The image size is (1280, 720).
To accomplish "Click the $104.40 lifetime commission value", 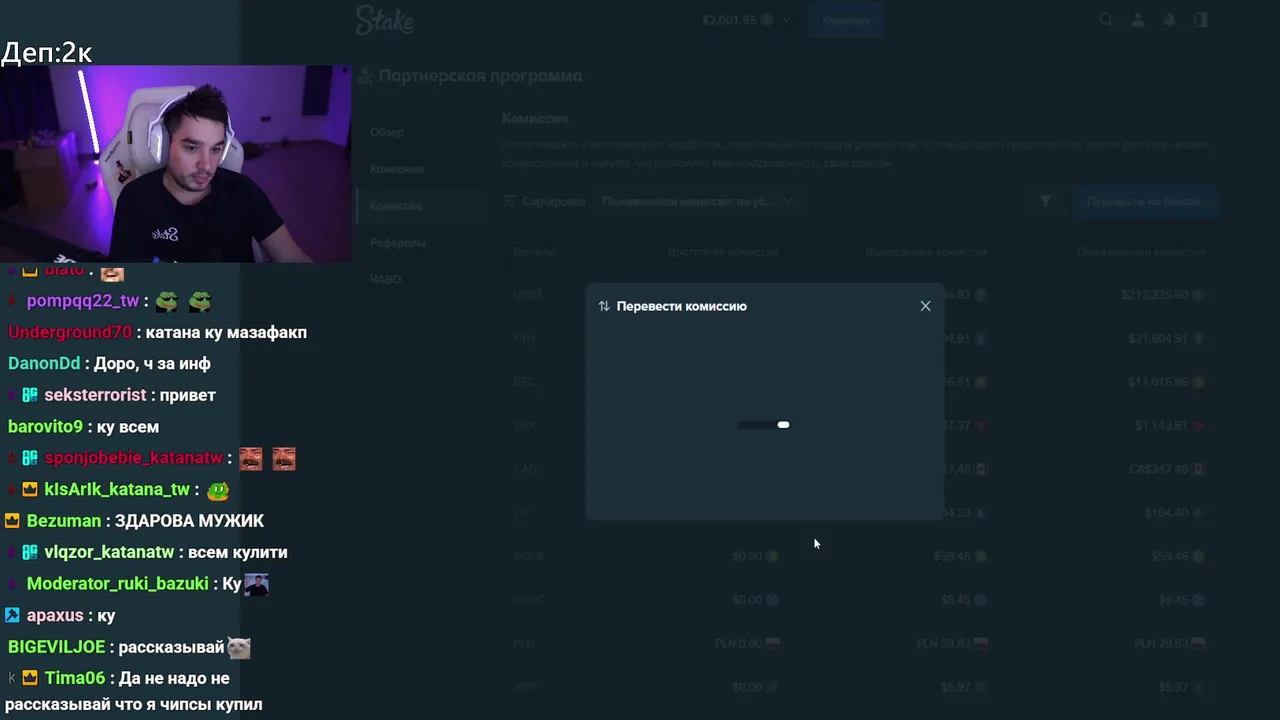I will 1167,512.
